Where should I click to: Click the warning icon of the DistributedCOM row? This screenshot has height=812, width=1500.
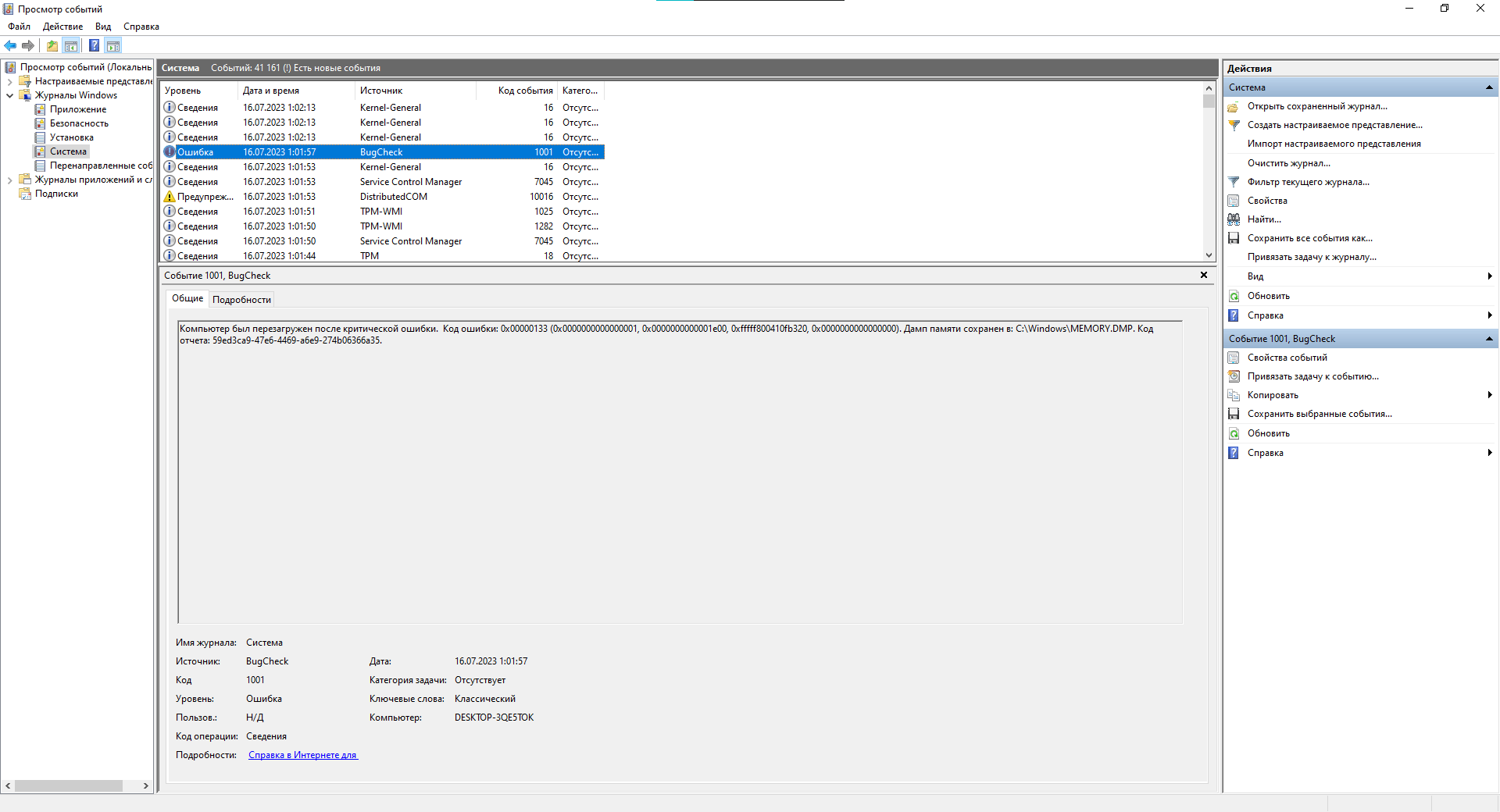point(170,197)
